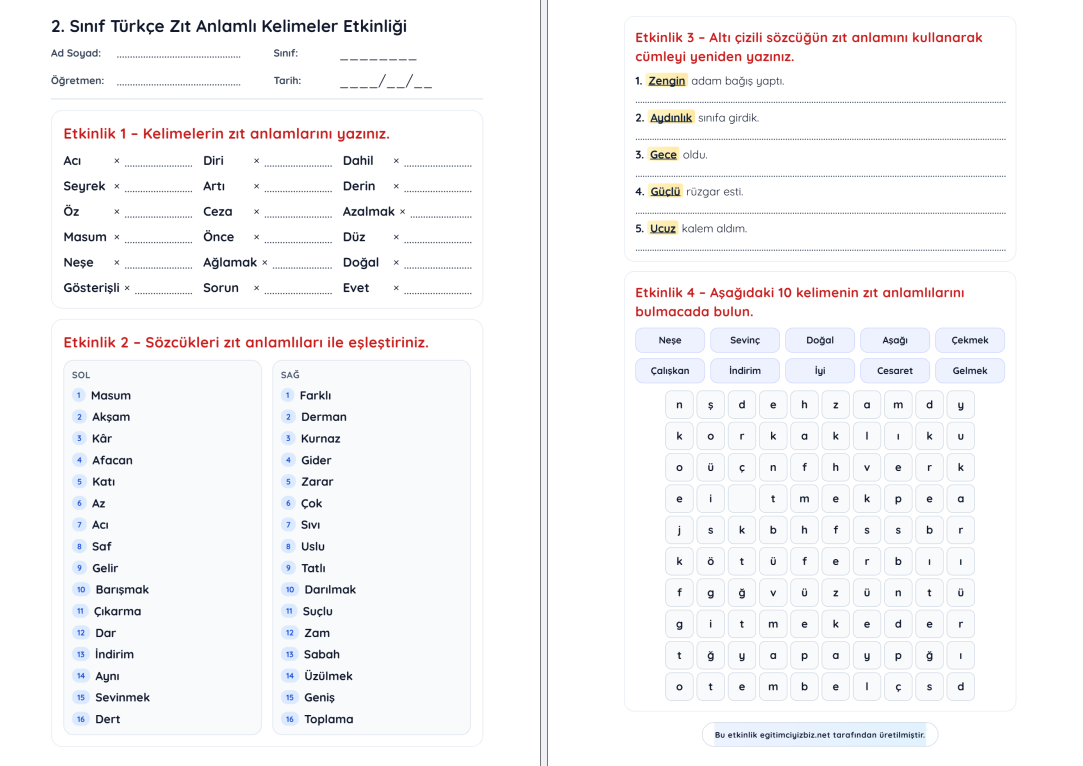Click the answer blank beside Ağlamak
This screenshot has height=766, width=1083.
click(x=302, y=265)
